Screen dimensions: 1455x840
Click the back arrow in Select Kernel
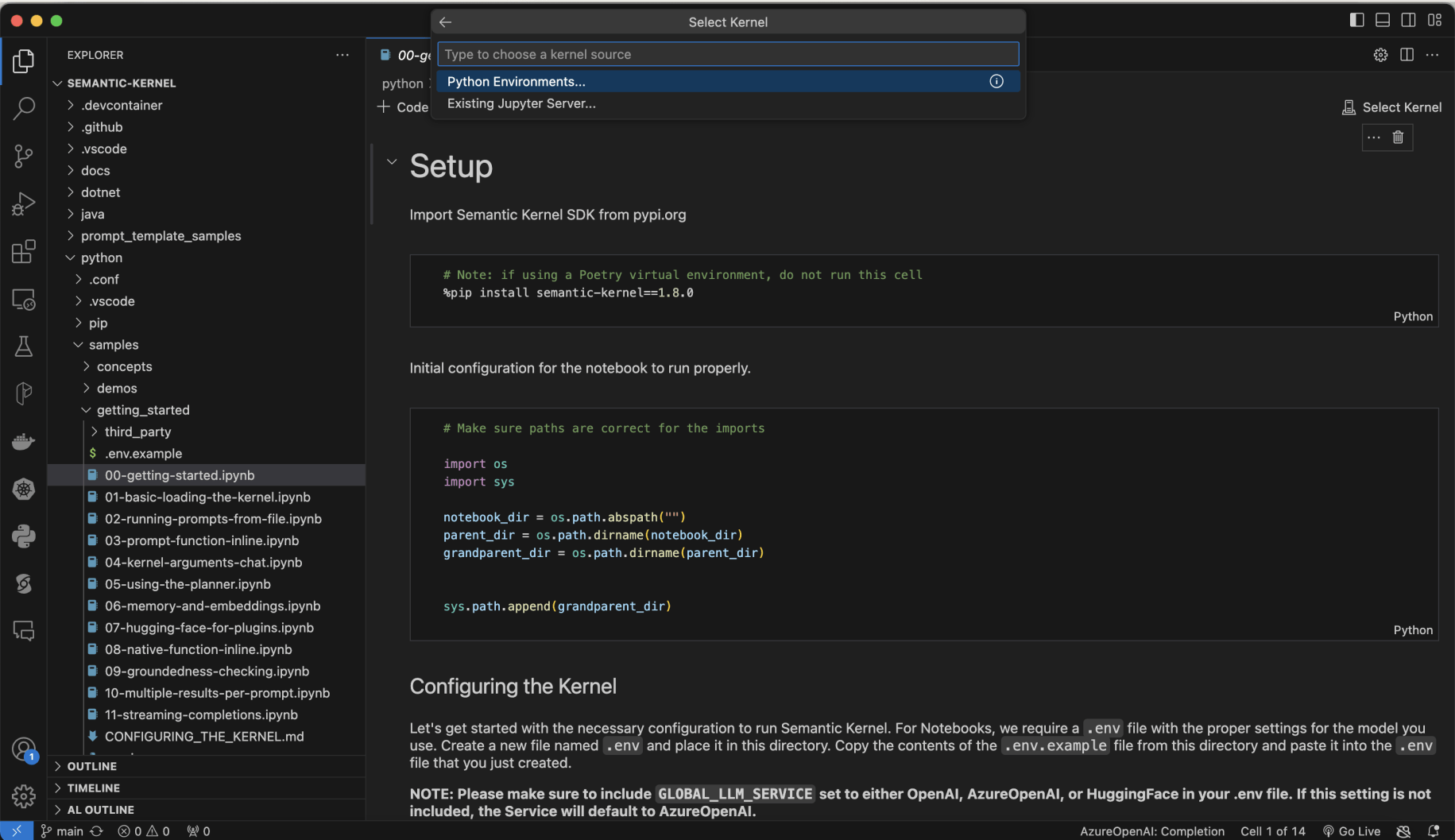446,22
